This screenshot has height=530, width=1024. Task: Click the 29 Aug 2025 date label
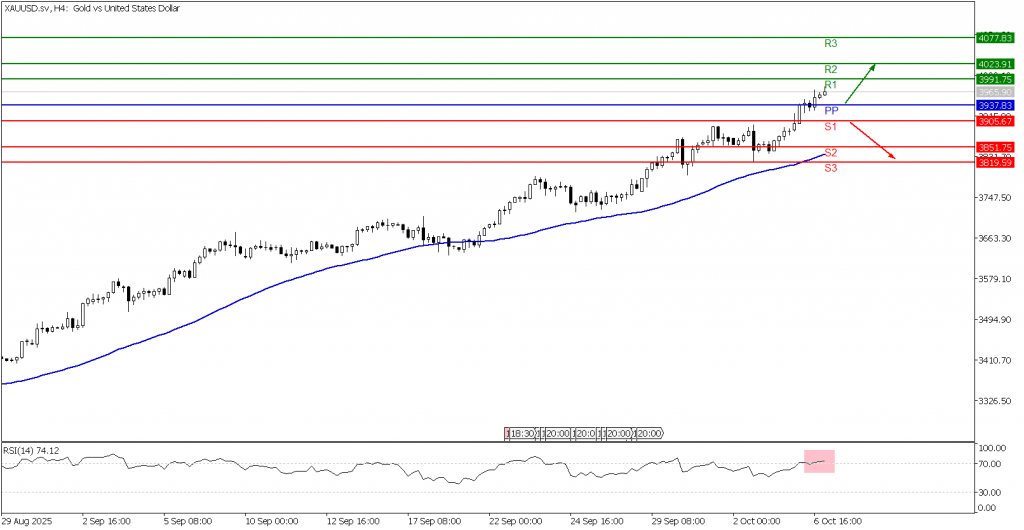(x=28, y=522)
